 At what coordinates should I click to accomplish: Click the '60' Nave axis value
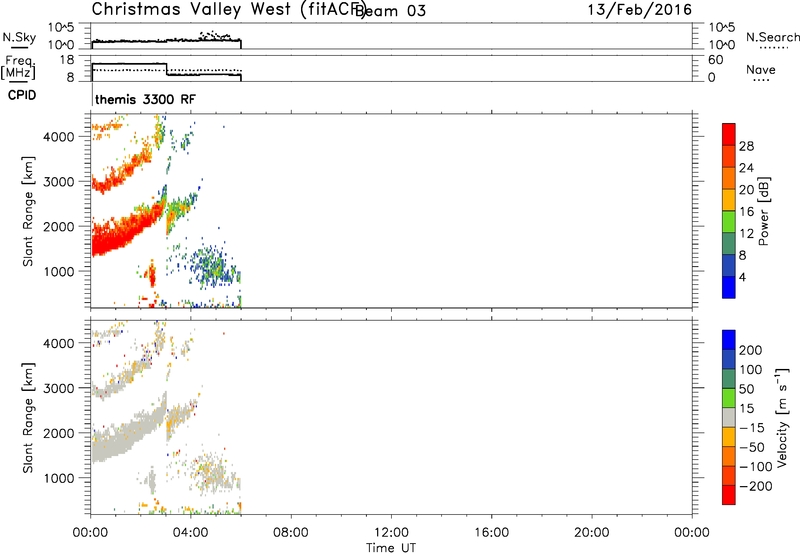[715, 60]
